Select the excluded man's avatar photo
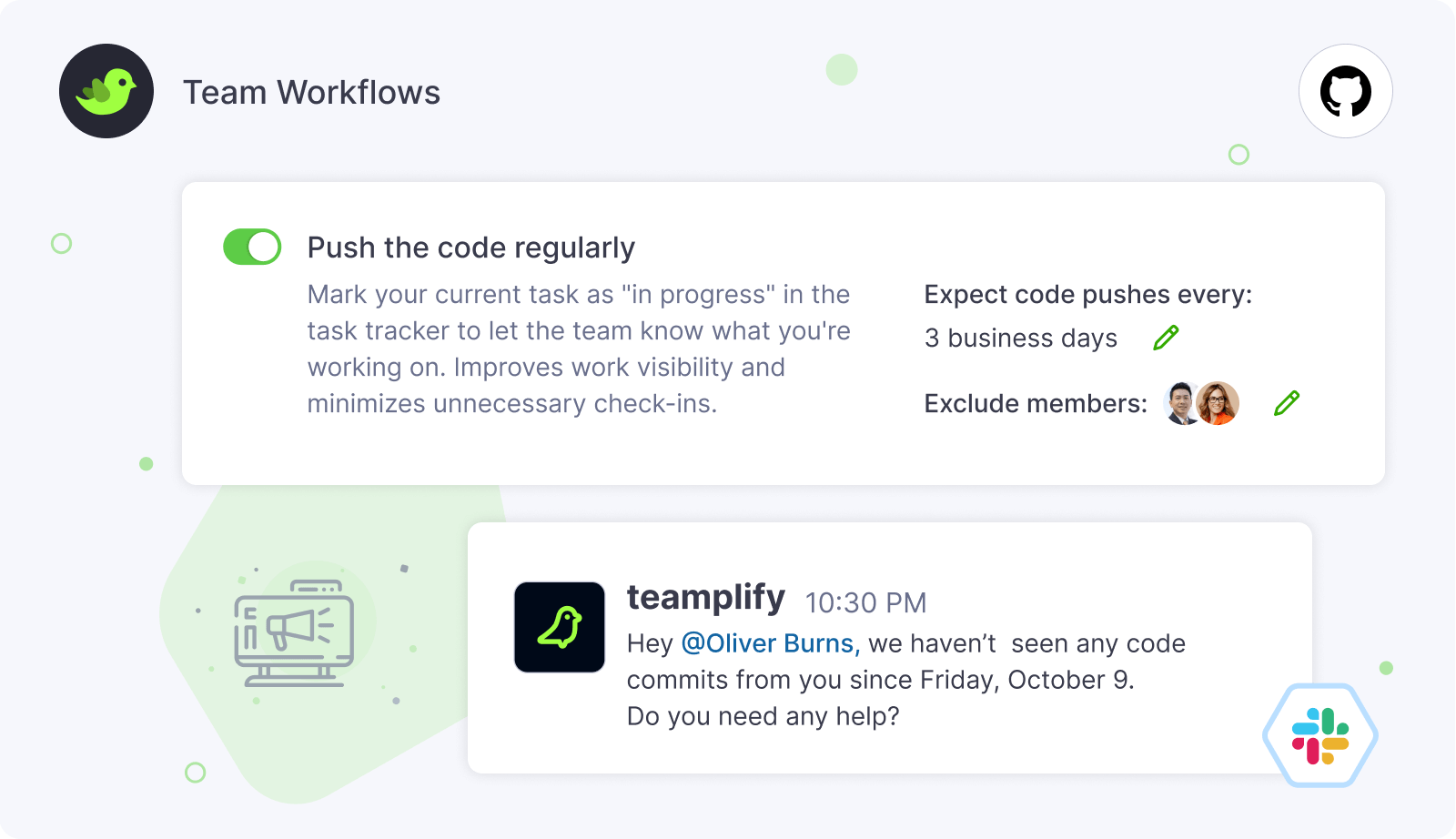 tap(1181, 403)
